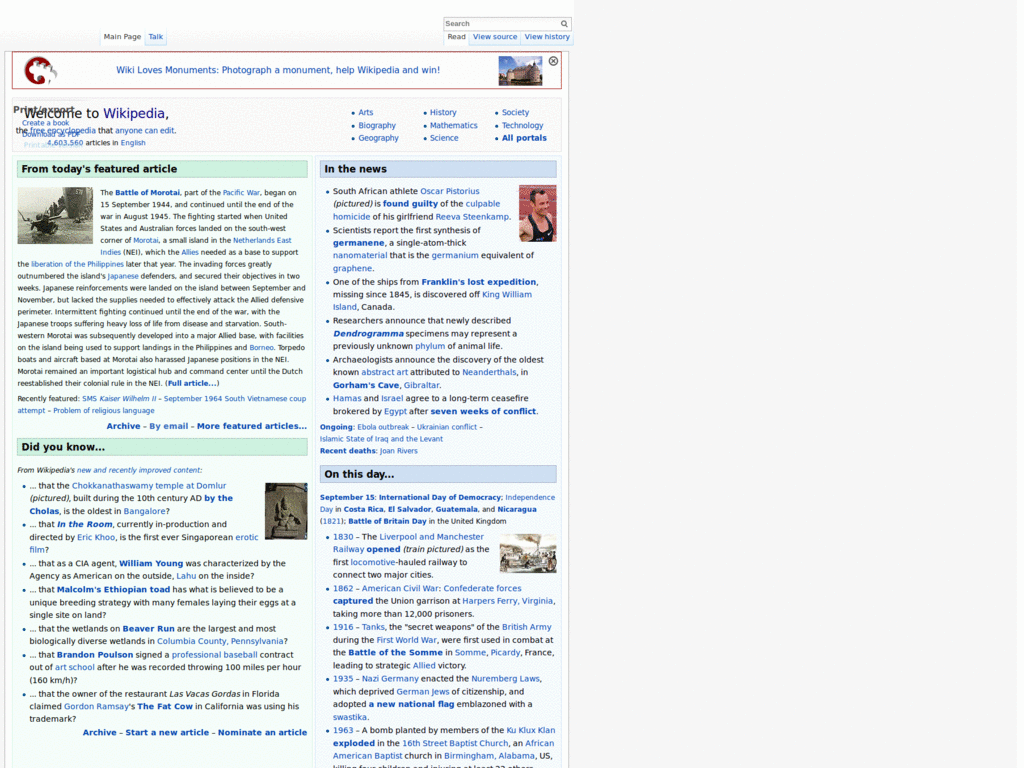Open the castle photo in the banner
The width and height of the screenshot is (1024, 768).
[x=520, y=71]
